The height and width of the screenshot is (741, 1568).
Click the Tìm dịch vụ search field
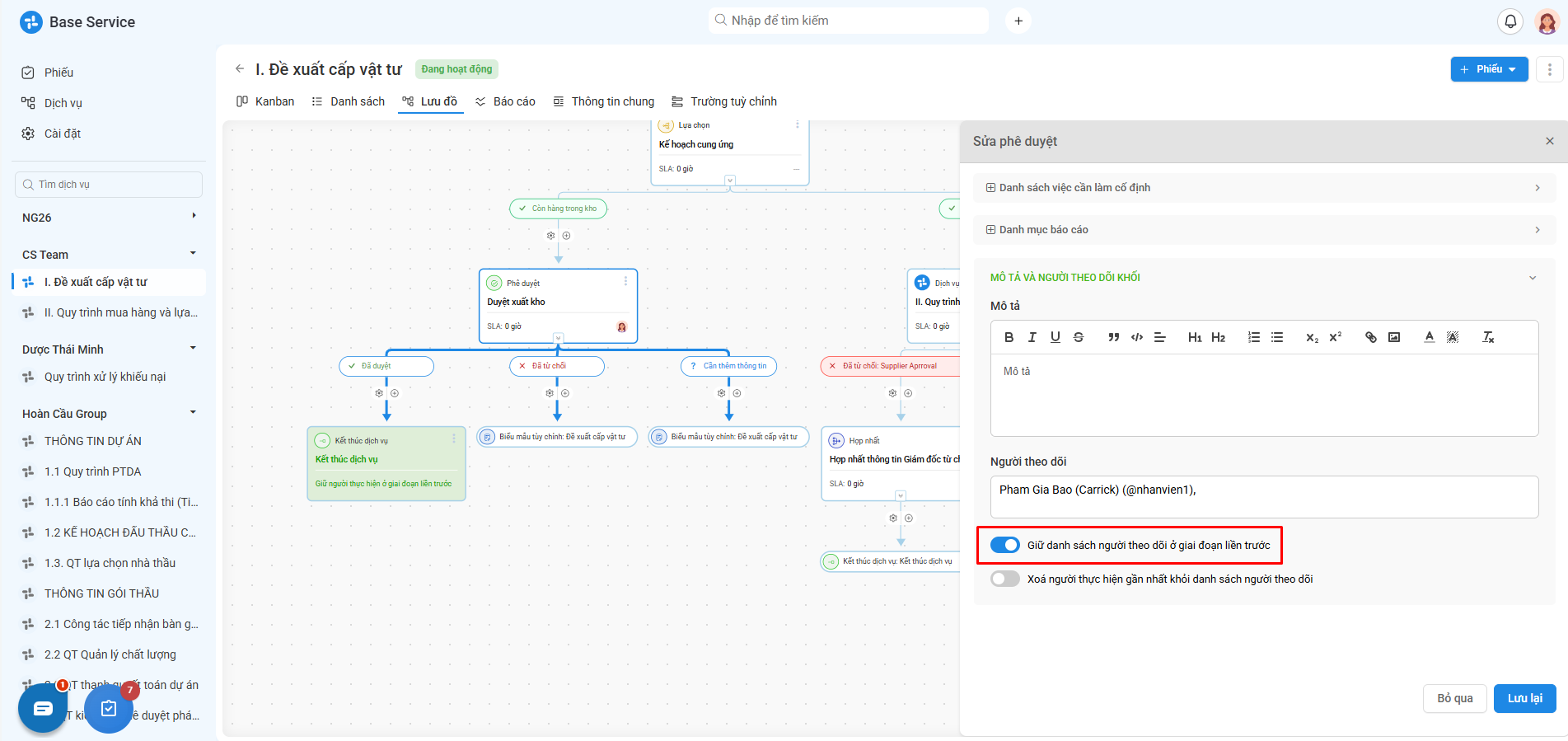click(109, 185)
